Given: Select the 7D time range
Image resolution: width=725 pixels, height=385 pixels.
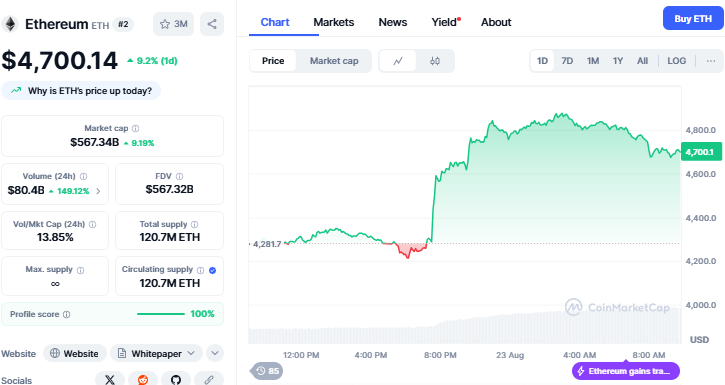Looking at the screenshot, I should [x=567, y=61].
